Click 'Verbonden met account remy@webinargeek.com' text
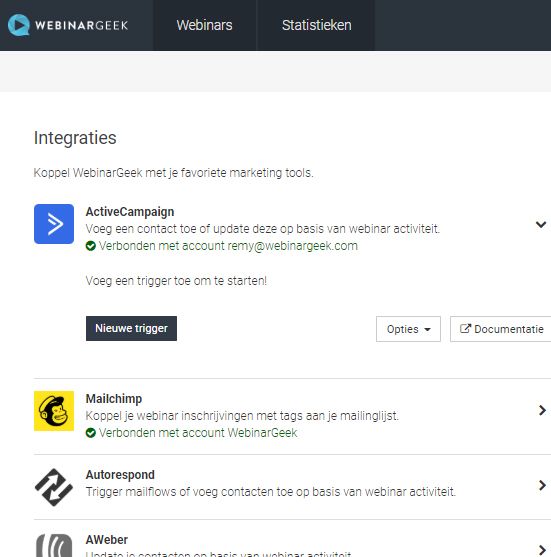Viewport: 551px width, 557px height. point(228,246)
